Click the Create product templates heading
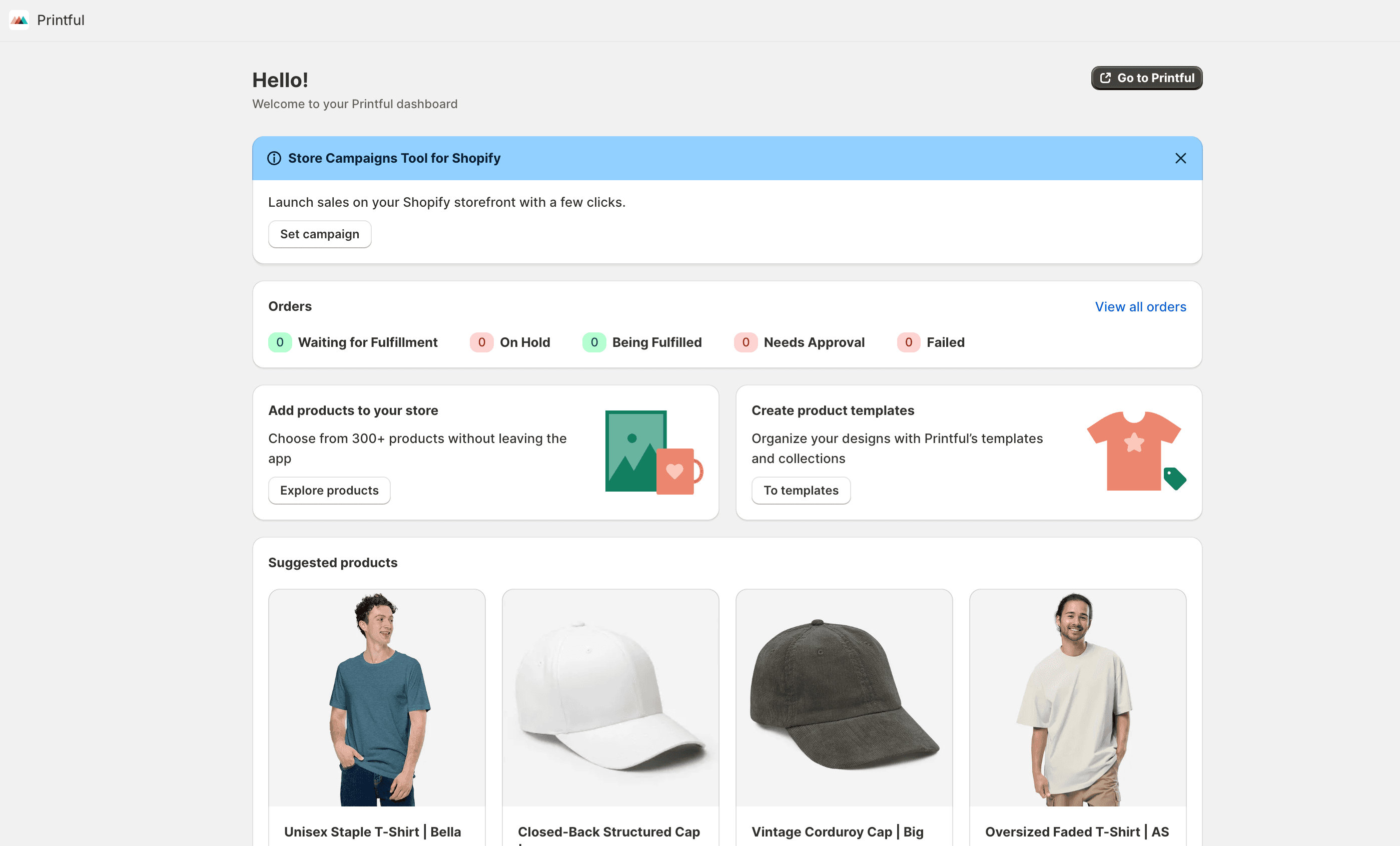1400x846 pixels. (x=833, y=410)
